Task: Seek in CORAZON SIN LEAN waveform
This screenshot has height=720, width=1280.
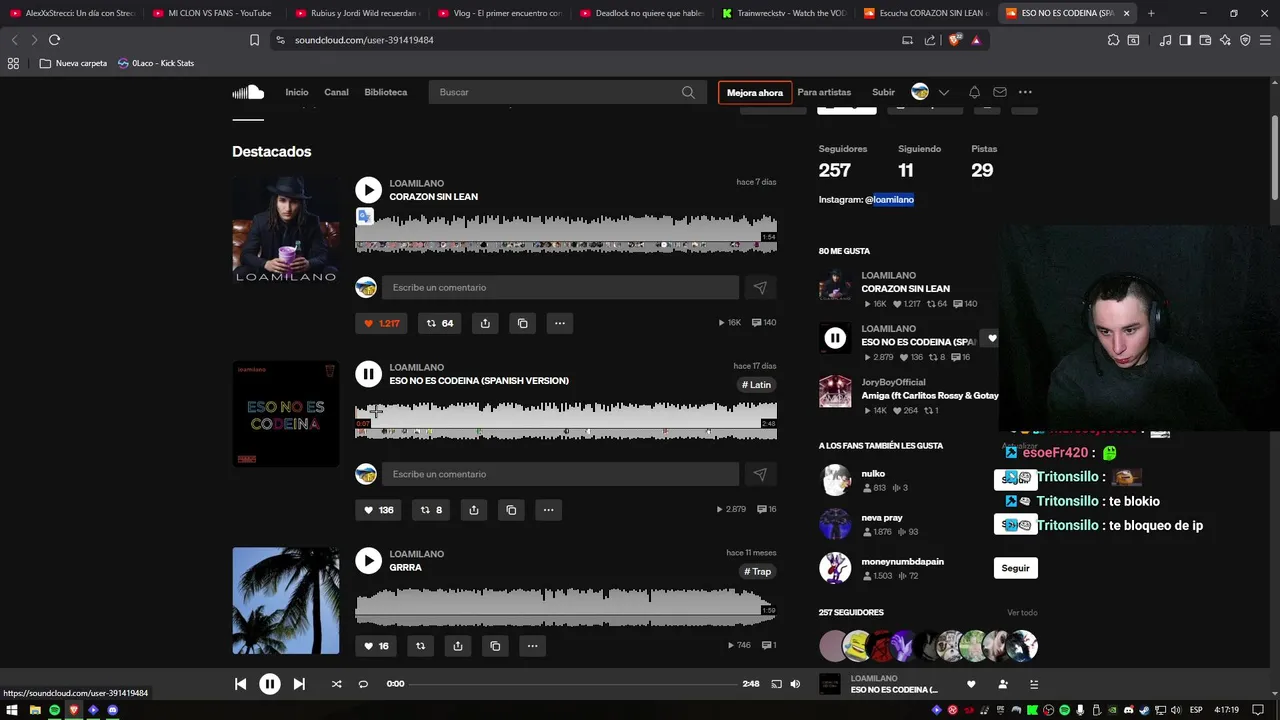Action: (566, 233)
